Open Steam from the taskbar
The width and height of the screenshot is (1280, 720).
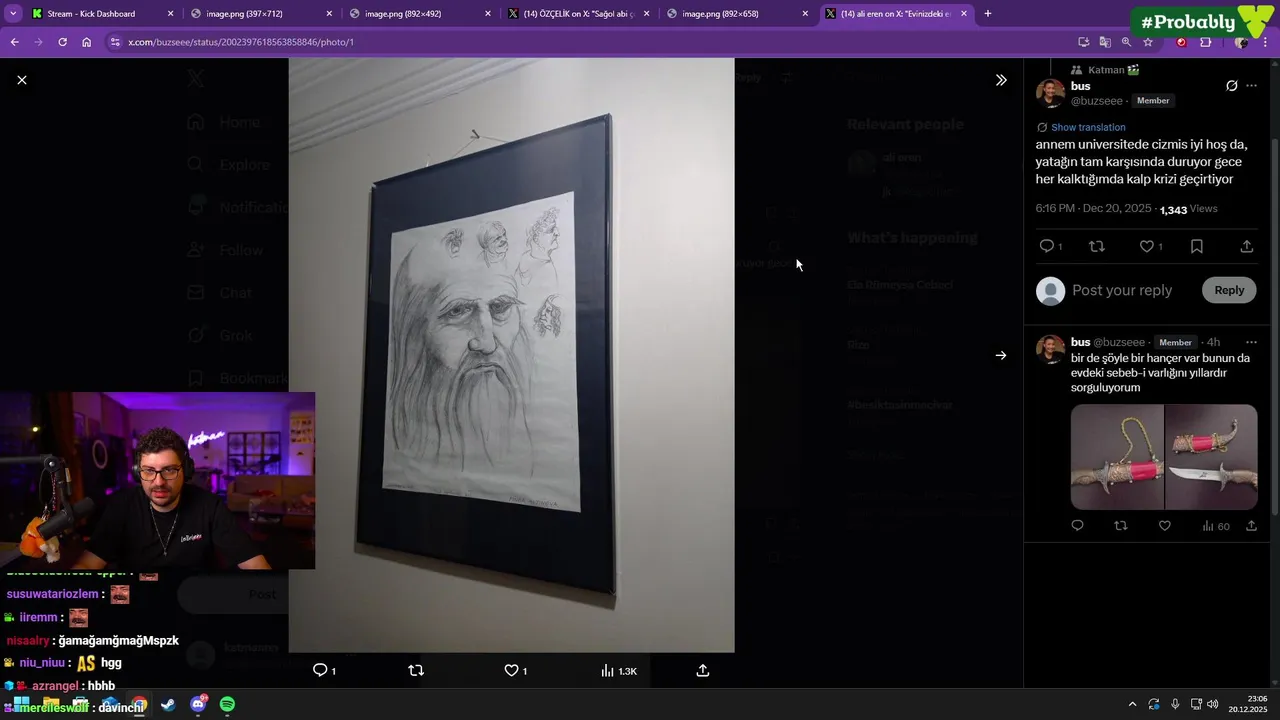pos(168,705)
